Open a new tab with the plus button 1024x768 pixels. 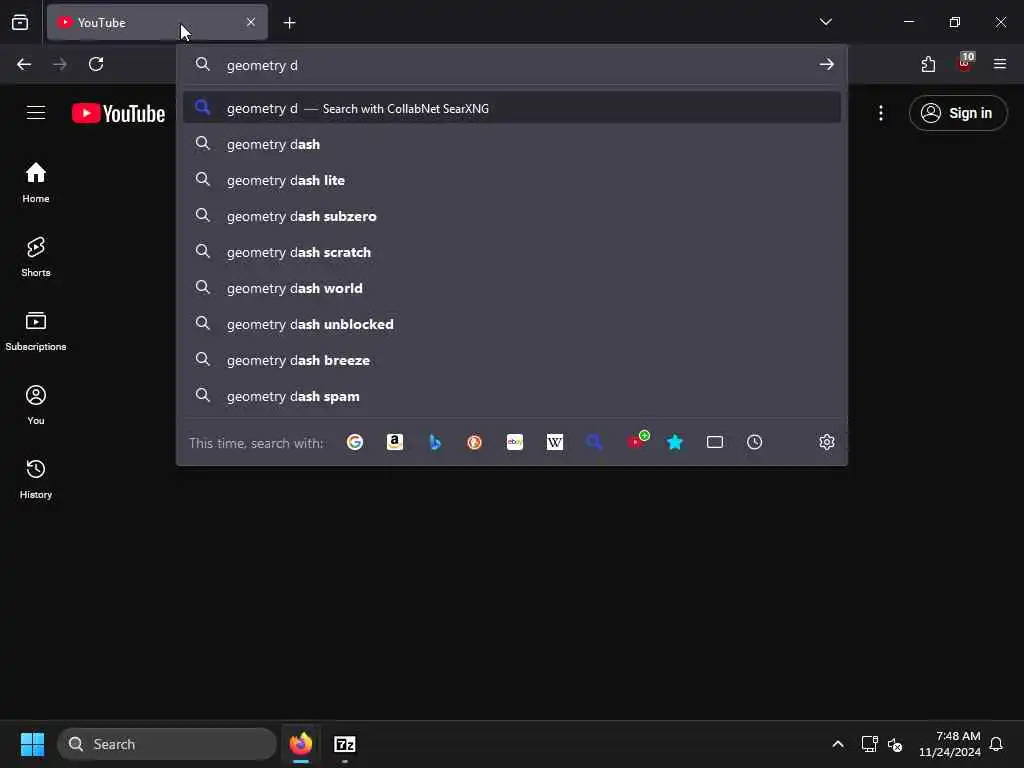coord(289,23)
